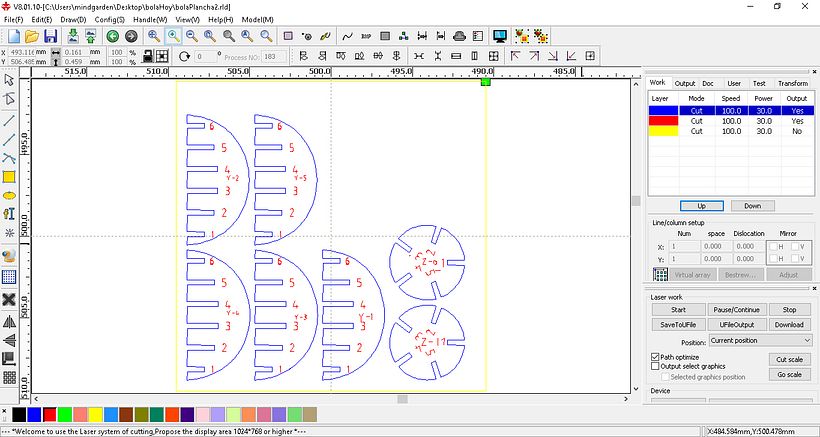
Task: Click the Go scale button
Action: [789, 374]
